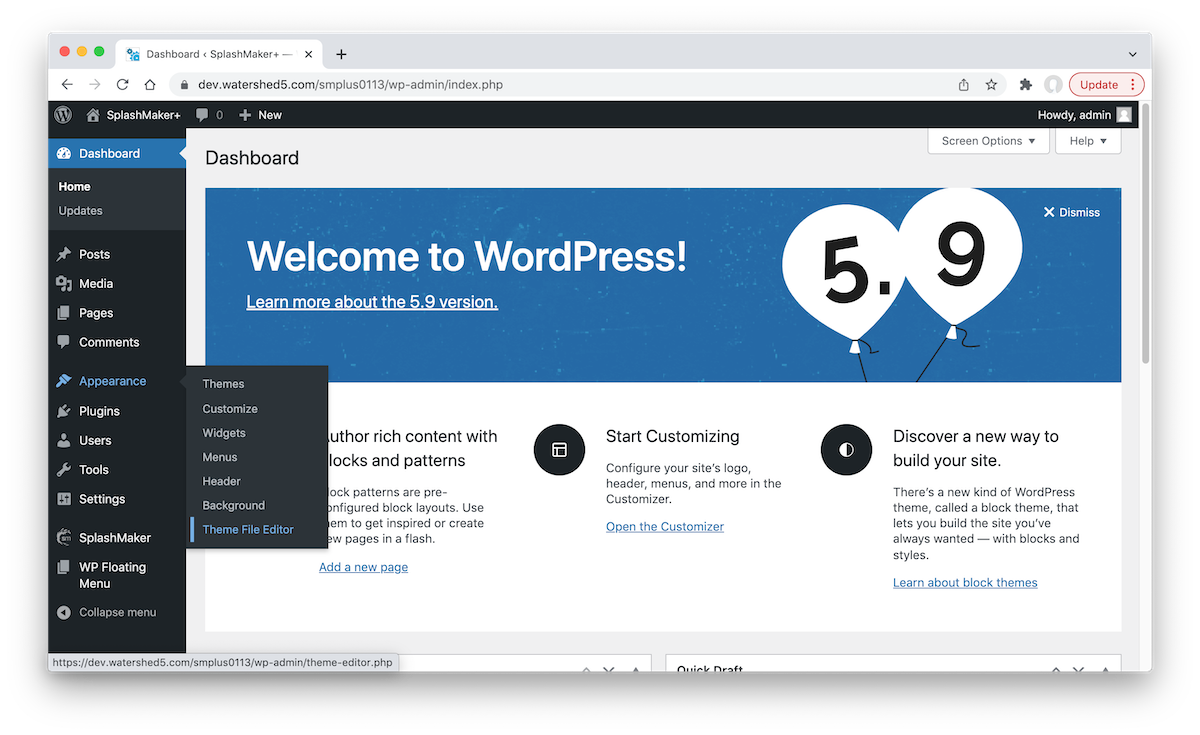Click the Dashboard gauge icon in sidebar

64,153
